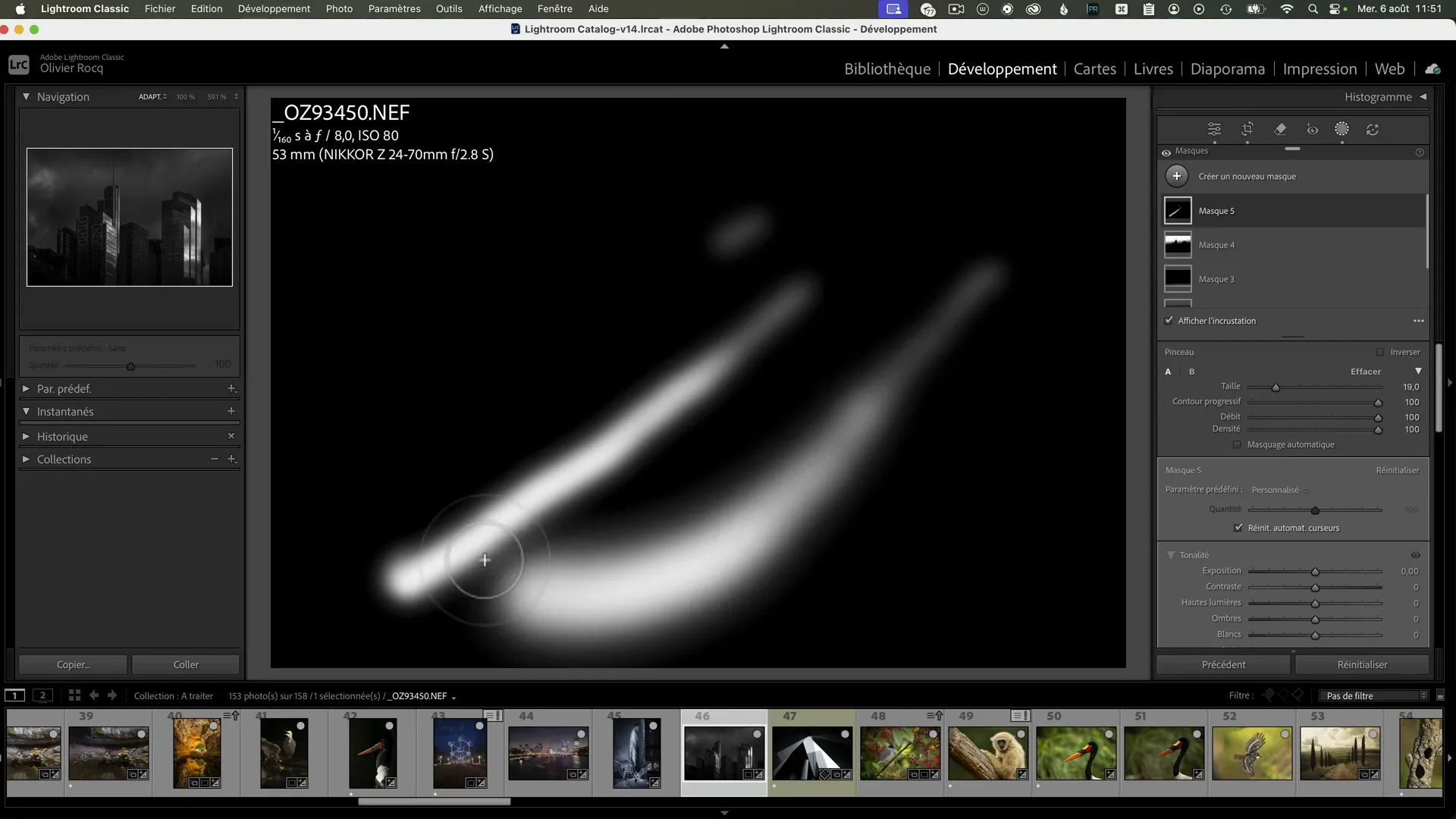Collapse the Instantanés panel
This screenshot has height=819, width=1456.
point(26,411)
